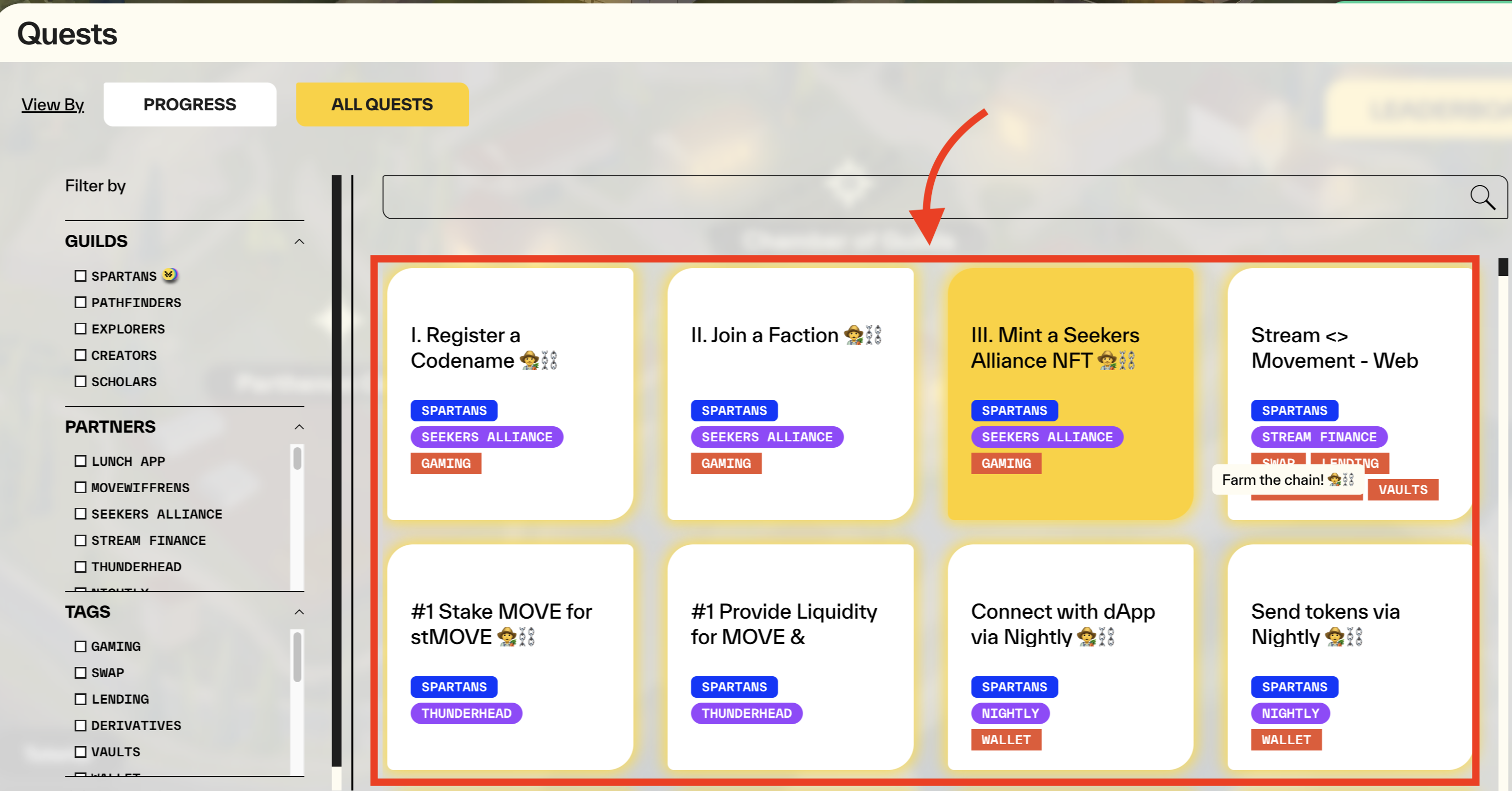Screen dimensions: 1512x791
Task: Click the farmer emoji on Send tokens via Nightly card
Action: pos(1334,637)
